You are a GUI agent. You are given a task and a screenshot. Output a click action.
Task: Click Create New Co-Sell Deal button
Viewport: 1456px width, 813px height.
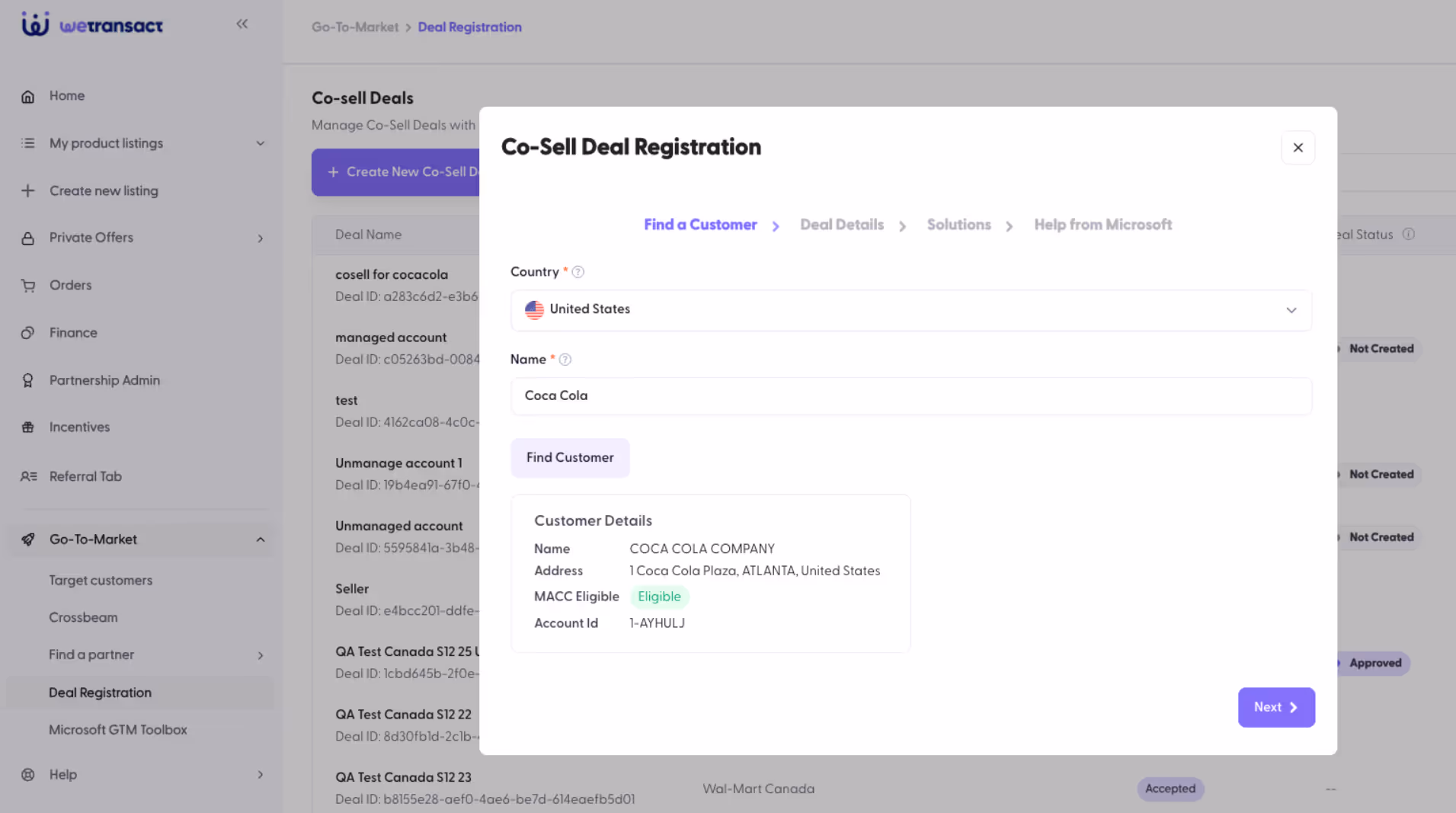[395, 172]
